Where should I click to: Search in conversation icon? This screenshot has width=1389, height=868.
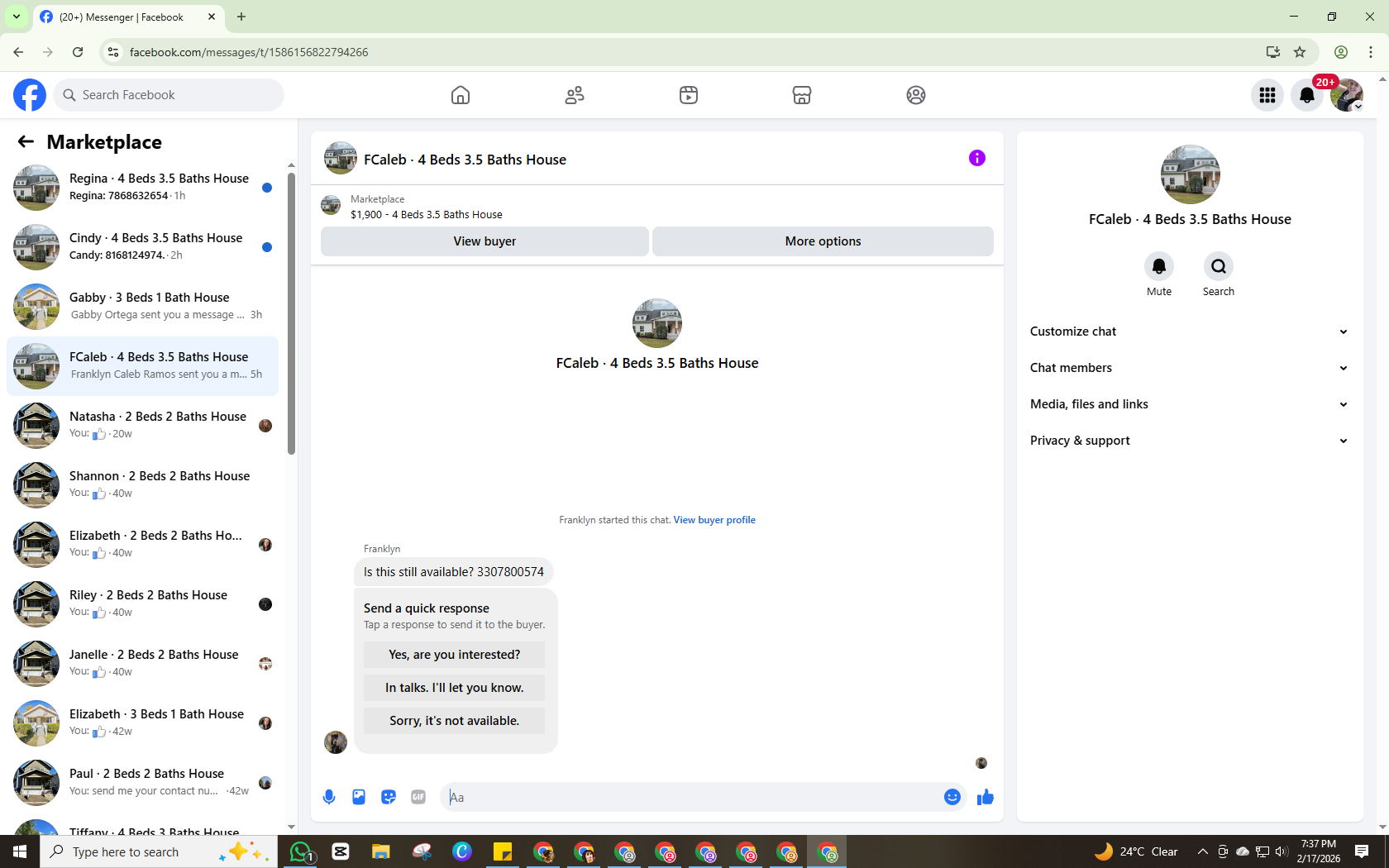coord(1219,266)
